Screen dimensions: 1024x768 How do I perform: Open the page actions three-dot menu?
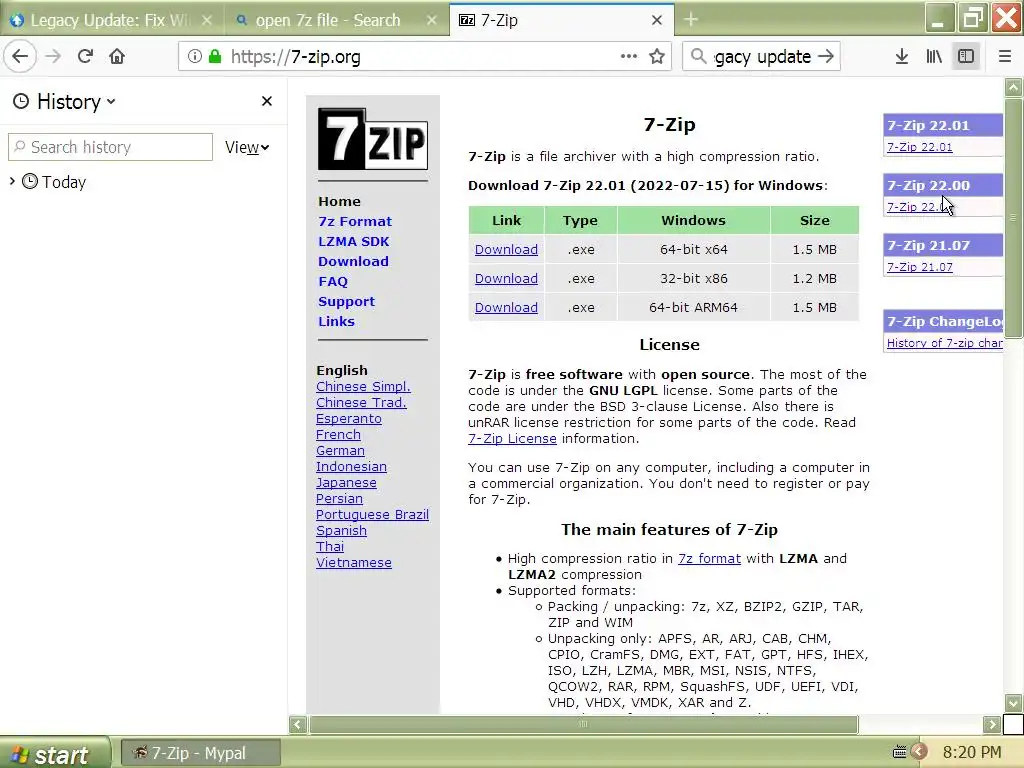(x=629, y=56)
